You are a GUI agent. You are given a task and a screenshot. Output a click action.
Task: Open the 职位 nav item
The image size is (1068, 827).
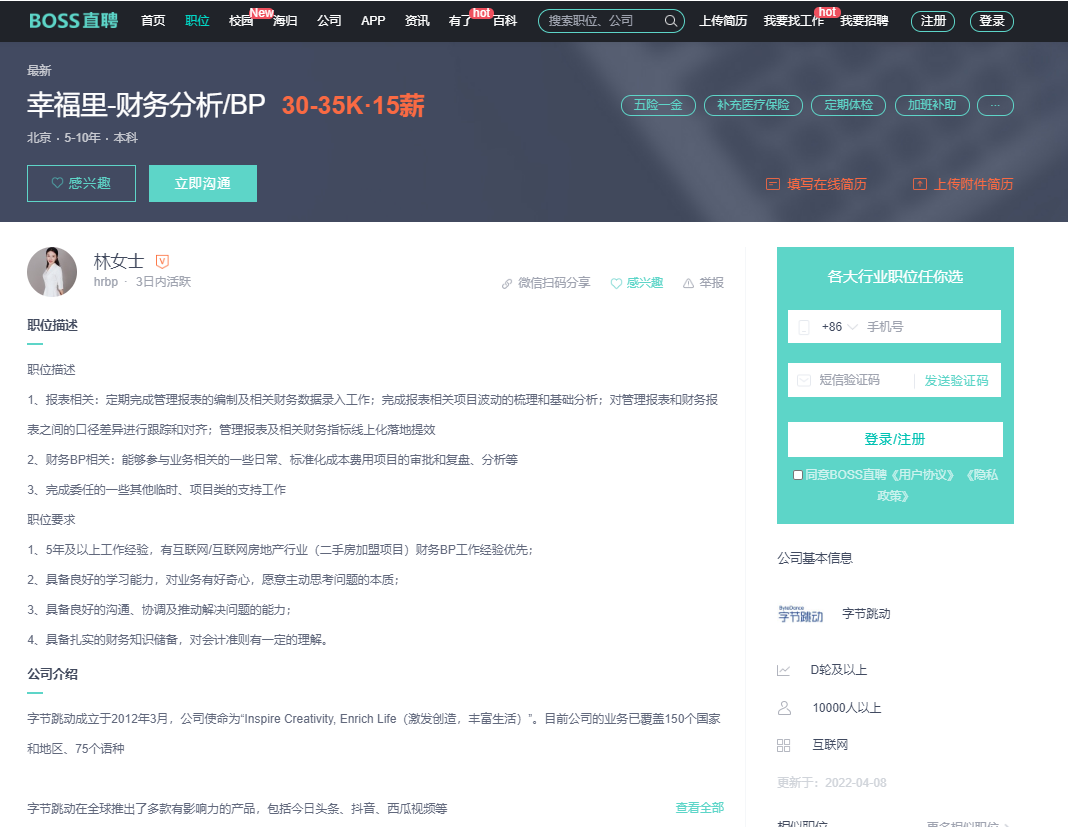198,21
